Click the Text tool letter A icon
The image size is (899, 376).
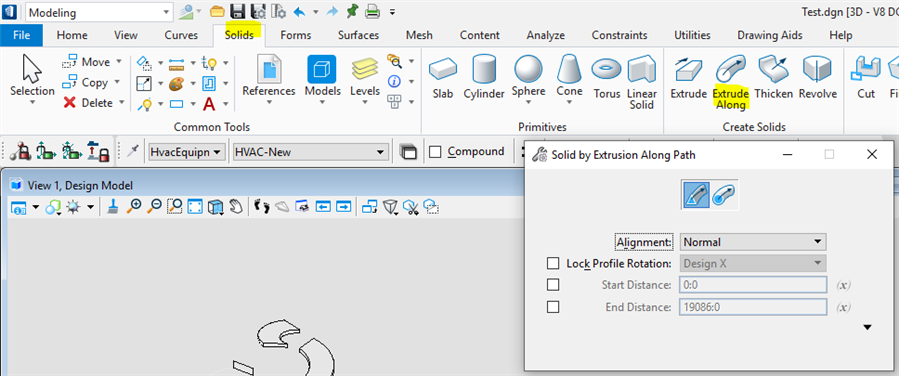pyautogui.click(x=209, y=104)
